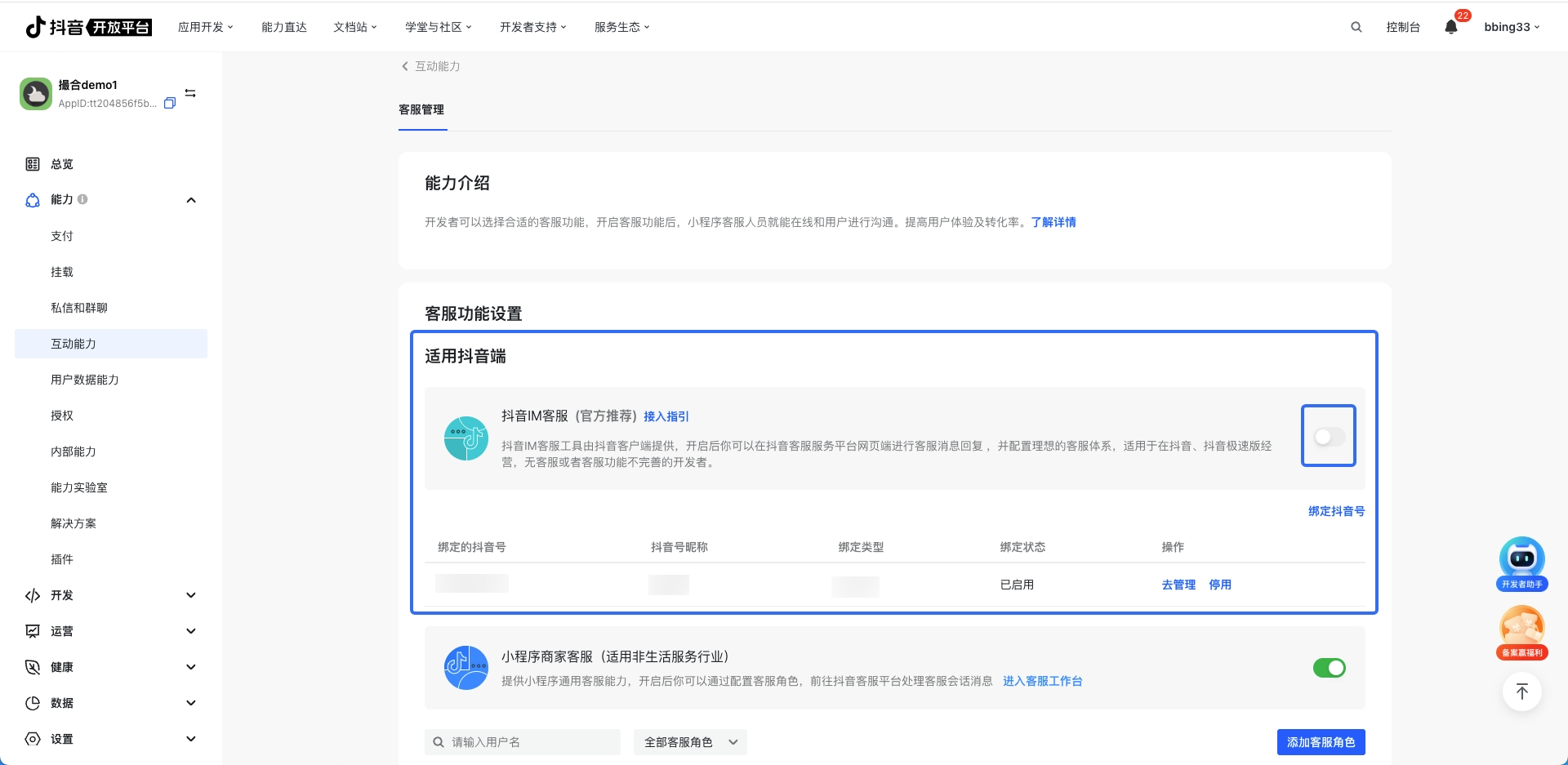The image size is (1568, 765).
Task: Open the 学堂与社区 dropdown menu
Action: click(439, 27)
